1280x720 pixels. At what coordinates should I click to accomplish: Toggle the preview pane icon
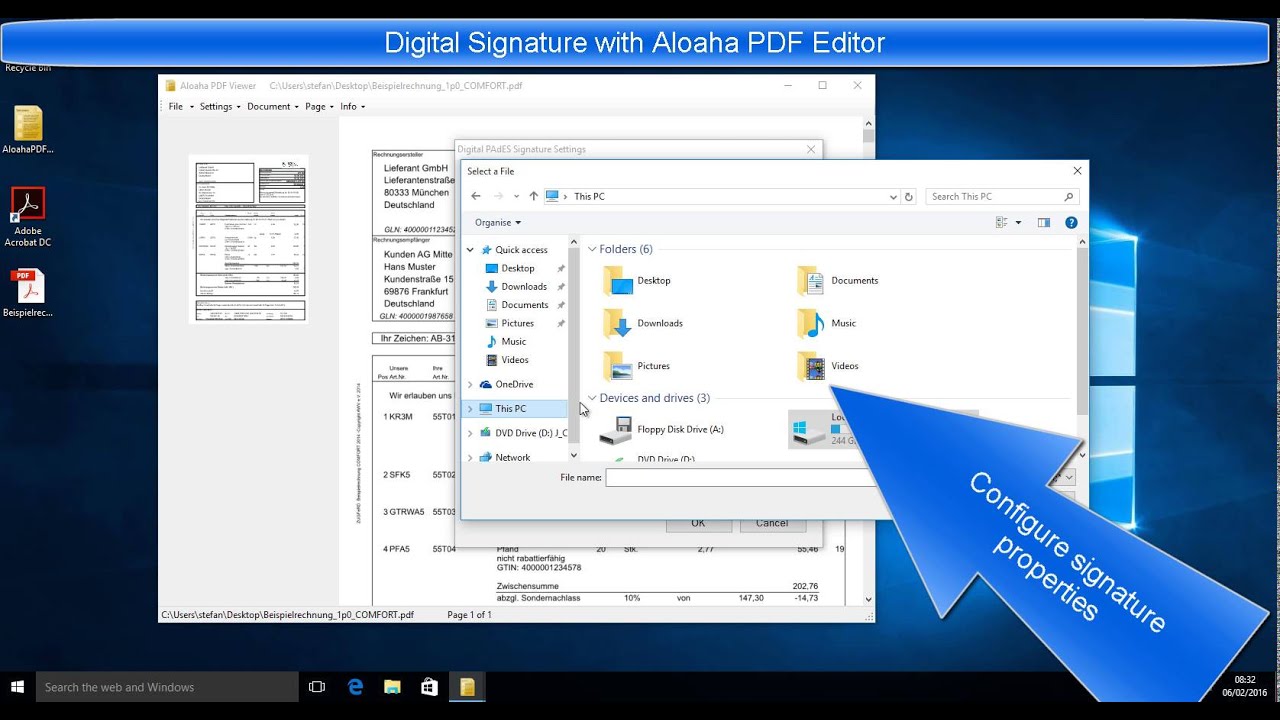point(1044,223)
